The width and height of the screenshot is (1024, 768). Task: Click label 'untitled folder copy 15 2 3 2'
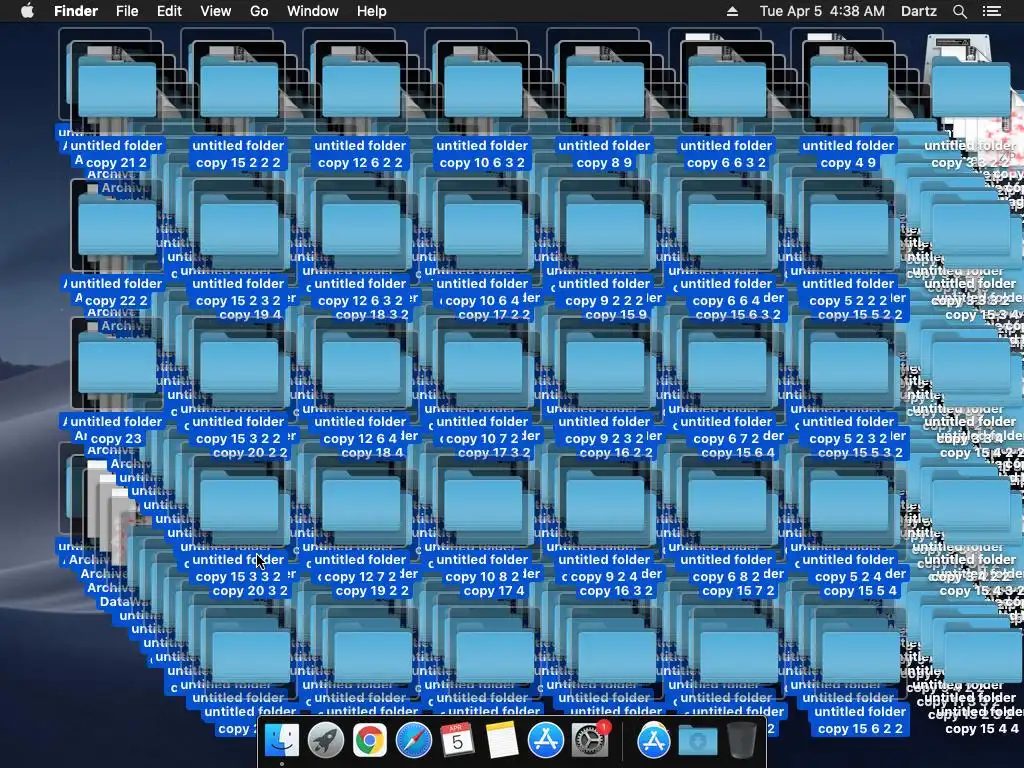coord(238,292)
